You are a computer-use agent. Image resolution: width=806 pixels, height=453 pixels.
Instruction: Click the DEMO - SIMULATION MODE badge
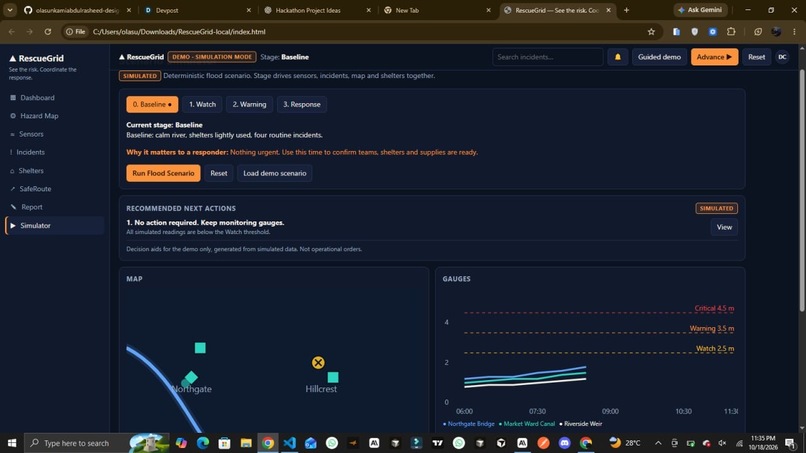212,57
